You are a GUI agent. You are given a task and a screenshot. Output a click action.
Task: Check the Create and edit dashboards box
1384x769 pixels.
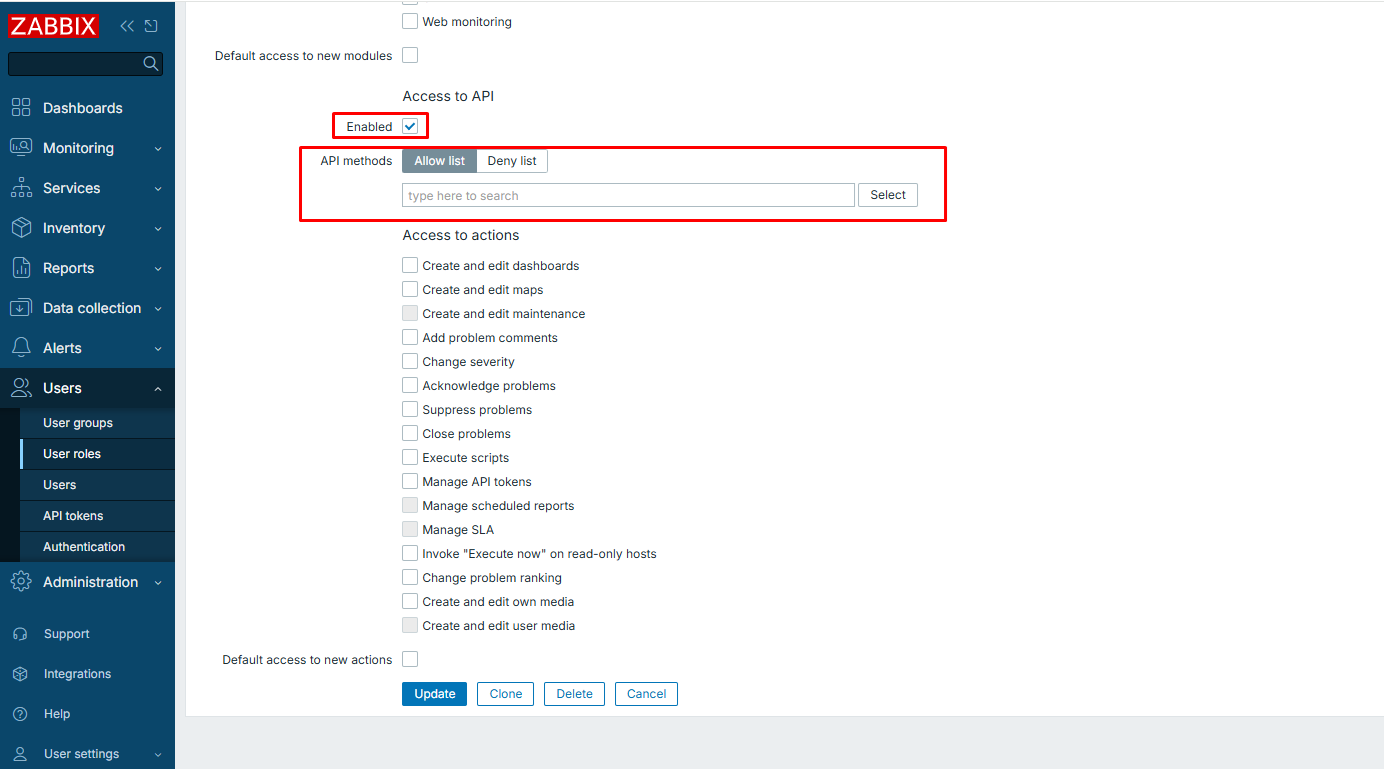(410, 266)
